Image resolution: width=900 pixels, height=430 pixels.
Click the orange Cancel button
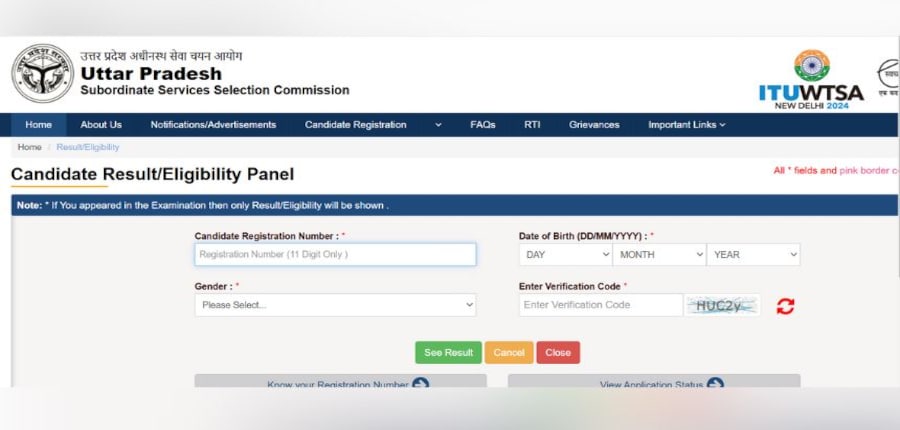pyautogui.click(x=509, y=353)
